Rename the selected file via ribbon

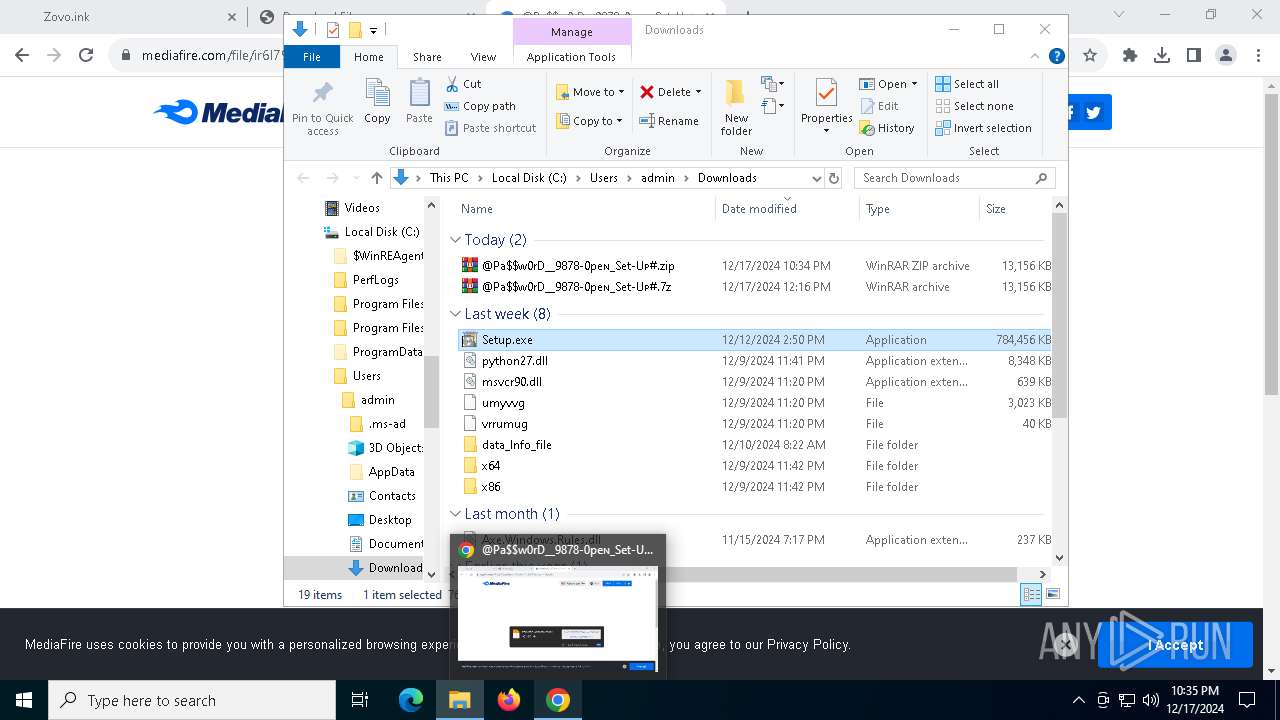coord(669,121)
